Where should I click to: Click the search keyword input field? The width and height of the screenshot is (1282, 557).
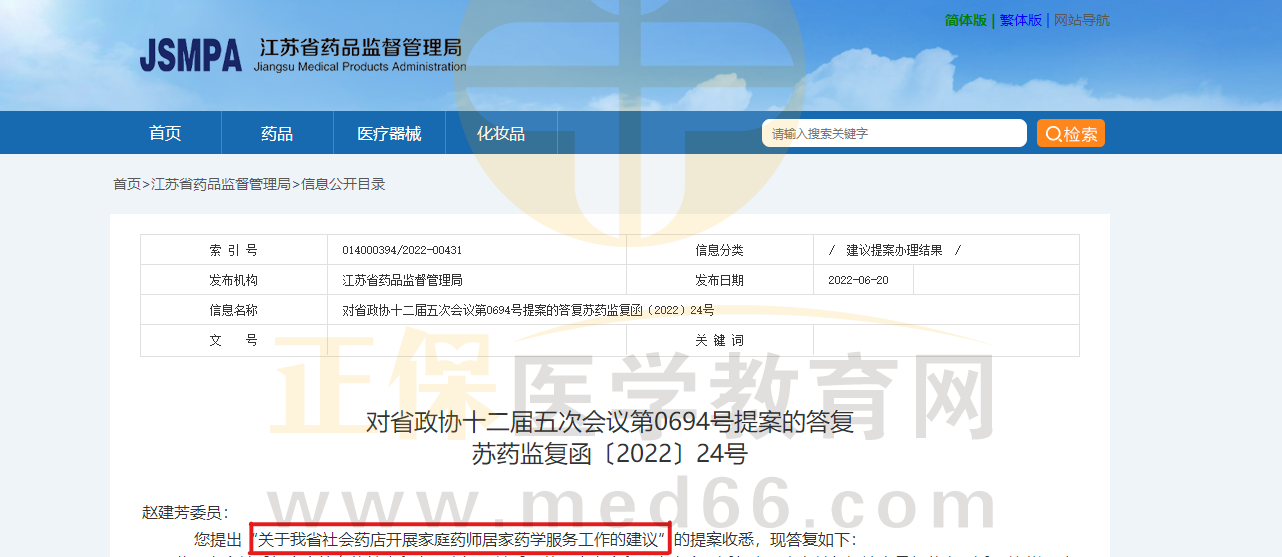point(894,134)
